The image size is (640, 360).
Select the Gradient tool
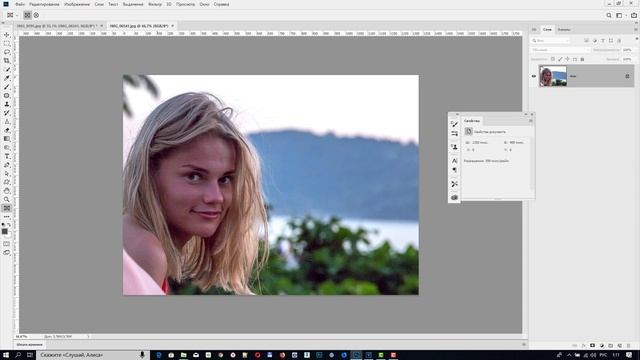(x=7, y=139)
